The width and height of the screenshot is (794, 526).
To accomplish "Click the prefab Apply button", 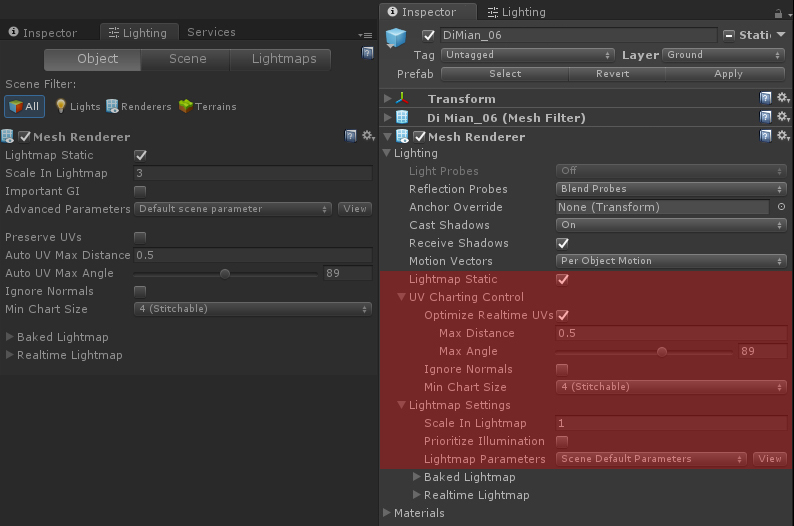I will (x=728, y=74).
